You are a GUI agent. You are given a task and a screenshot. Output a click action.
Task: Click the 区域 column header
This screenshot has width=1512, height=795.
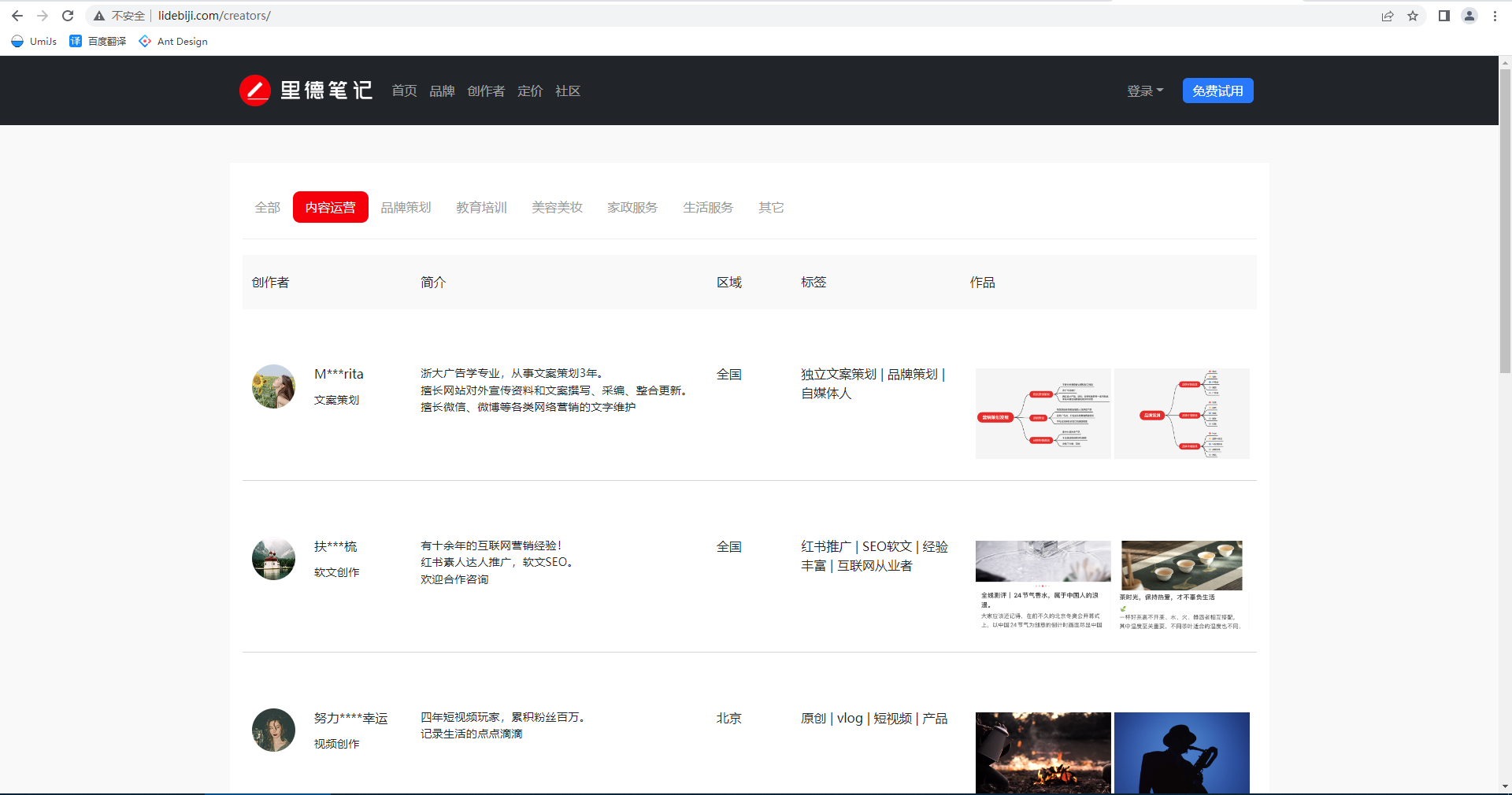coord(729,282)
